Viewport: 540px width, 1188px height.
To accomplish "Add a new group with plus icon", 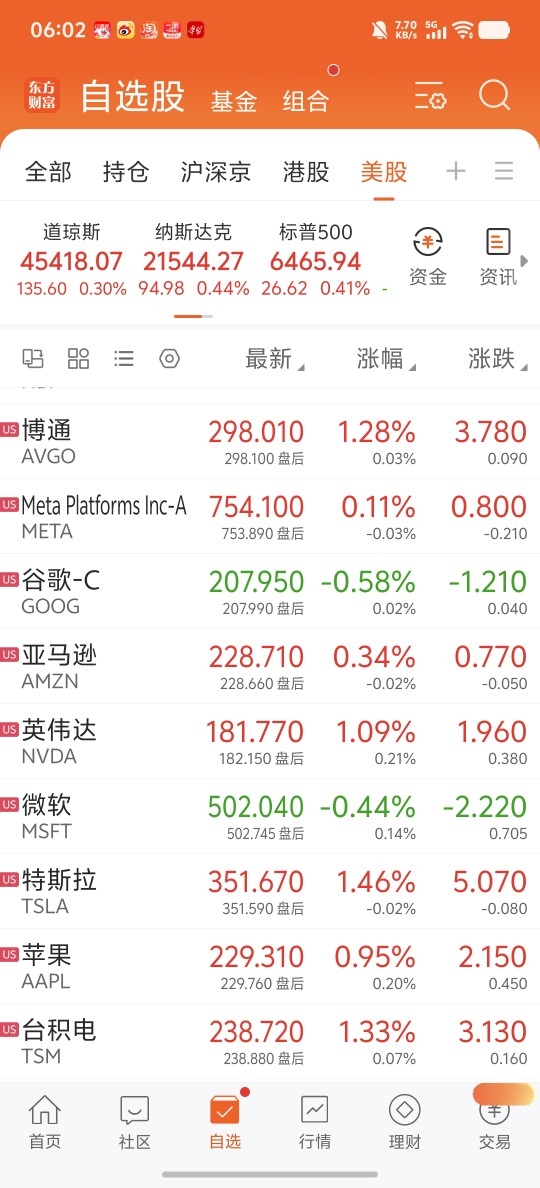I will click(456, 171).
